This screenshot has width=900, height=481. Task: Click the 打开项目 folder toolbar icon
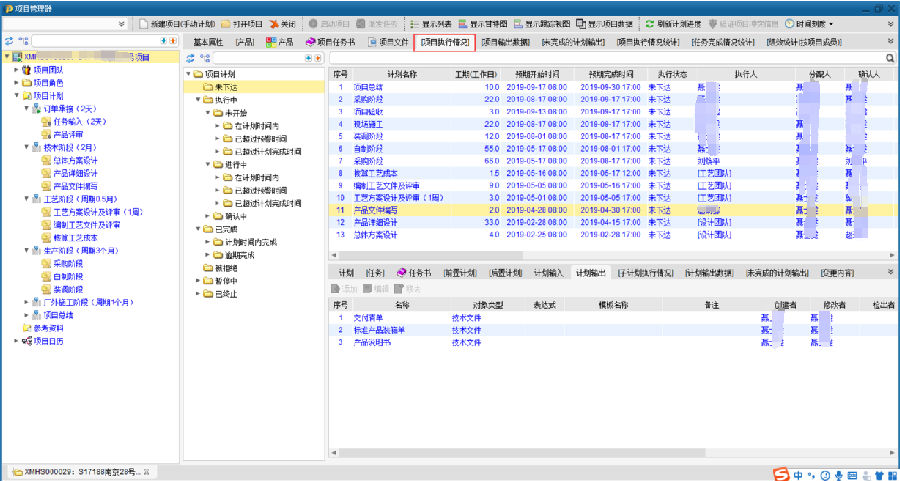click(227, 23)
